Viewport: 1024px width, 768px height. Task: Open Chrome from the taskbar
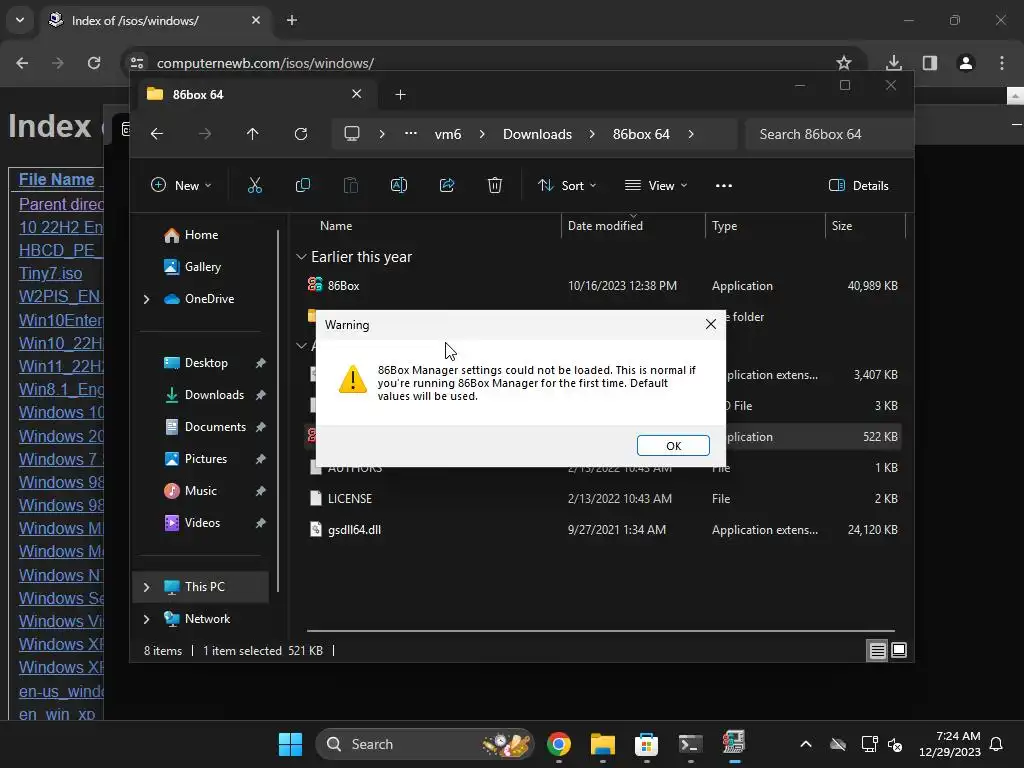pyautogui.click(x=558, y=744)
